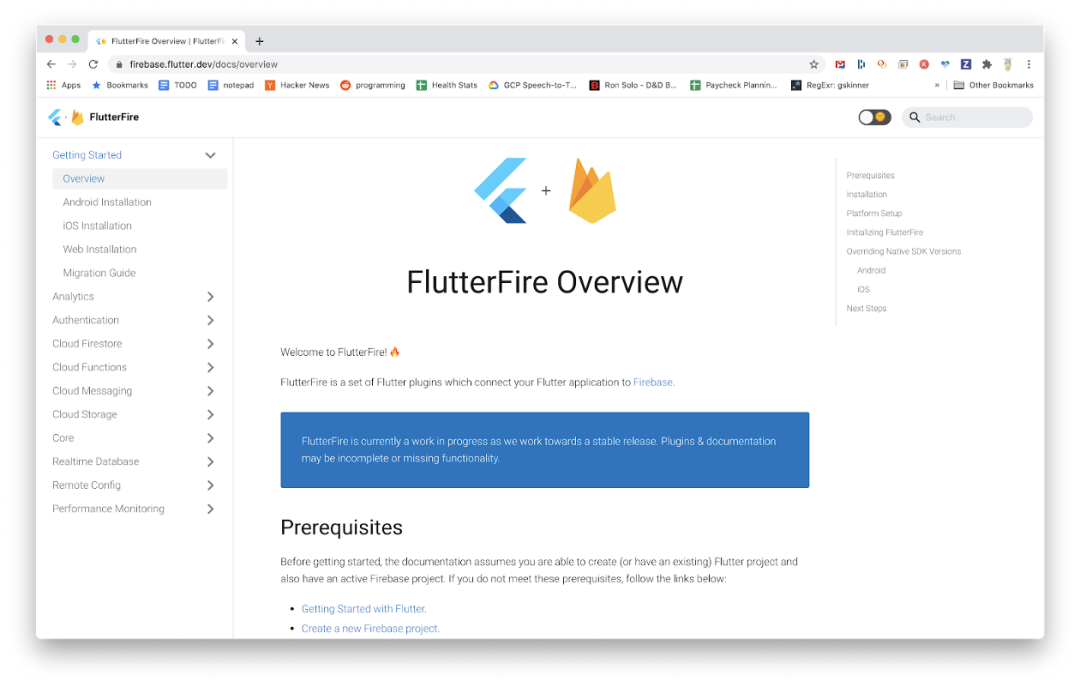The width and height of the screenshot is (1080, 687).
Task: Follow the Firebase link in intro
Action: [653, 382]
